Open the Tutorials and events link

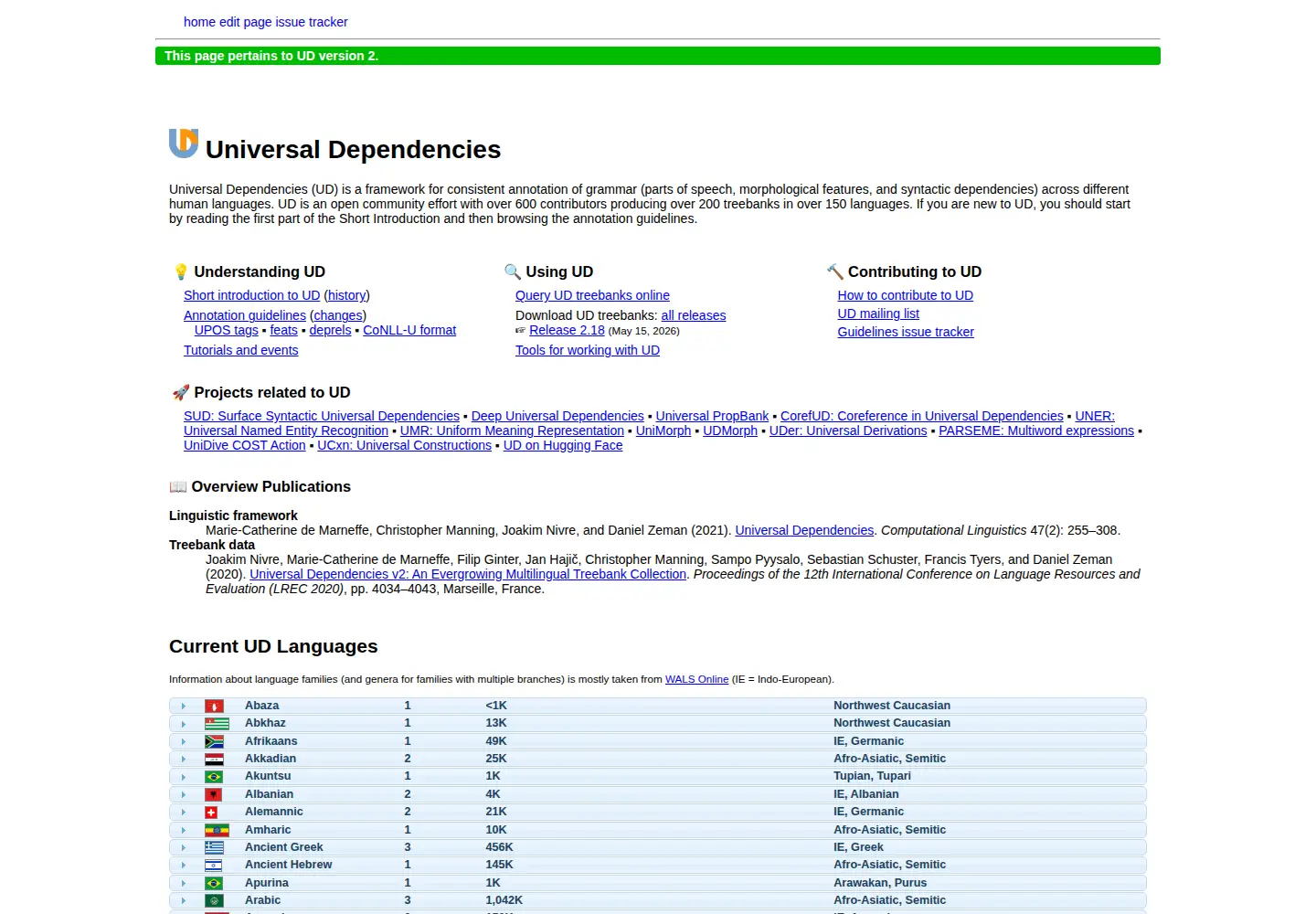[x=240, y=350]
